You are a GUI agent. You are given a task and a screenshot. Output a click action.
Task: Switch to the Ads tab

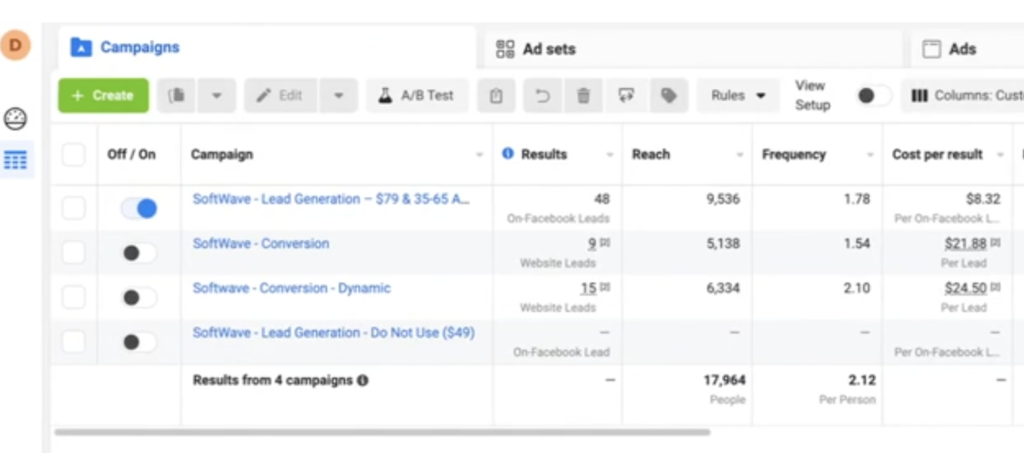pyautogui.click(x=967, y=48)
